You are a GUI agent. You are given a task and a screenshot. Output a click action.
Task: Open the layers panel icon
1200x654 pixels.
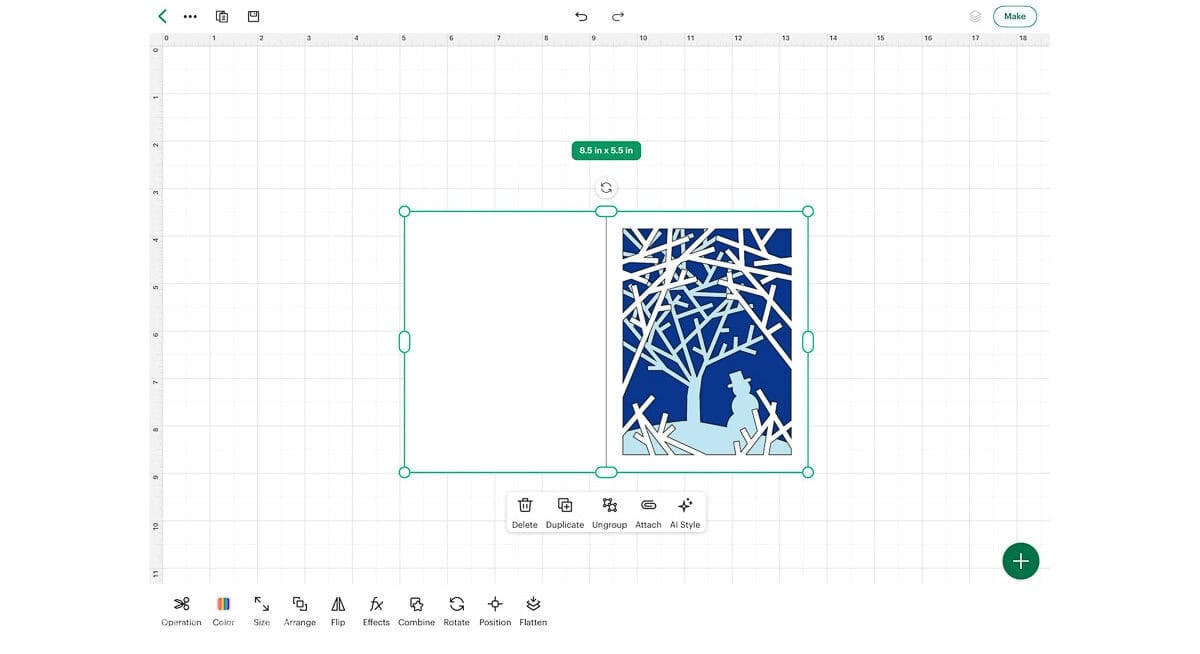tap(975, 16)
